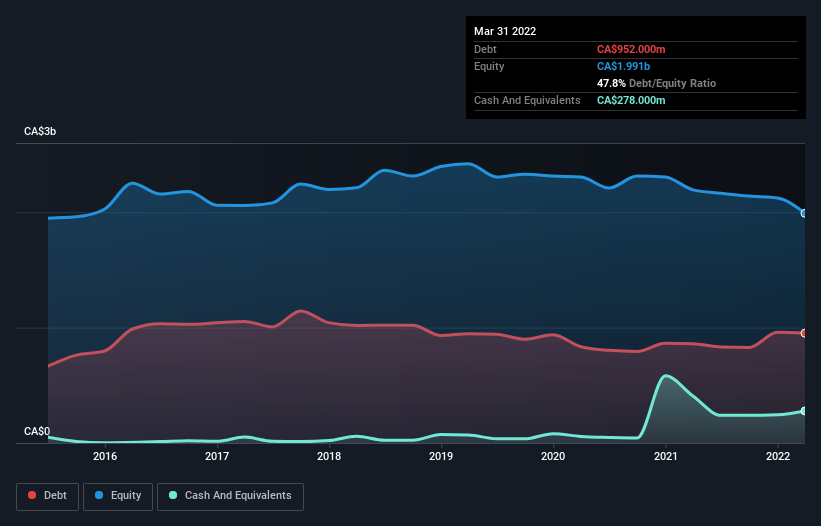This screenshot has height=526, width=821.
Task: Select the 2017 x-axis label
Action: pos(217,456)
